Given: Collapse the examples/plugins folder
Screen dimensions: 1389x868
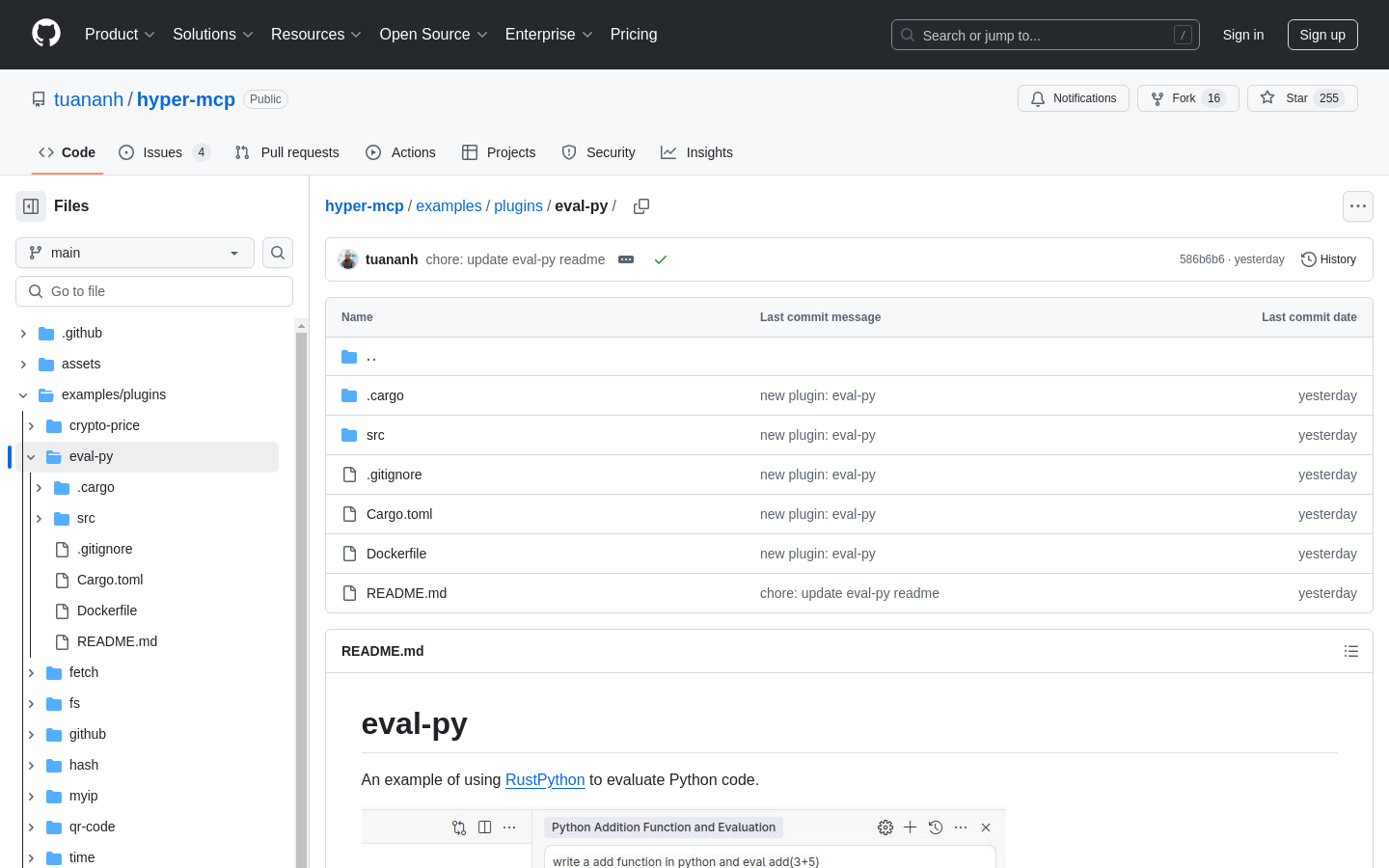Looking at the screenshot, I should pos(23,394).
